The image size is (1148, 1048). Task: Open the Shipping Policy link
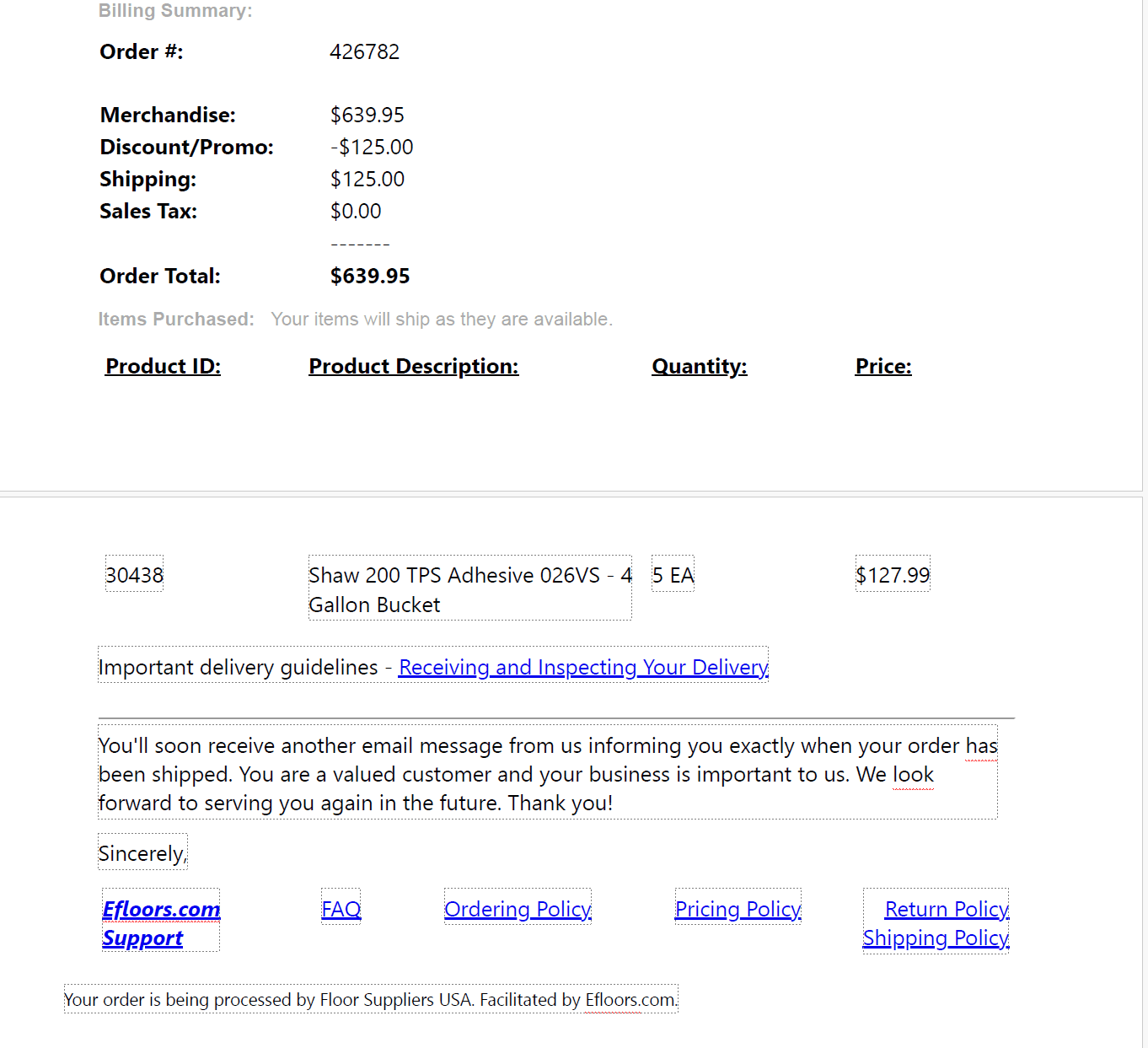click(936, 938)
